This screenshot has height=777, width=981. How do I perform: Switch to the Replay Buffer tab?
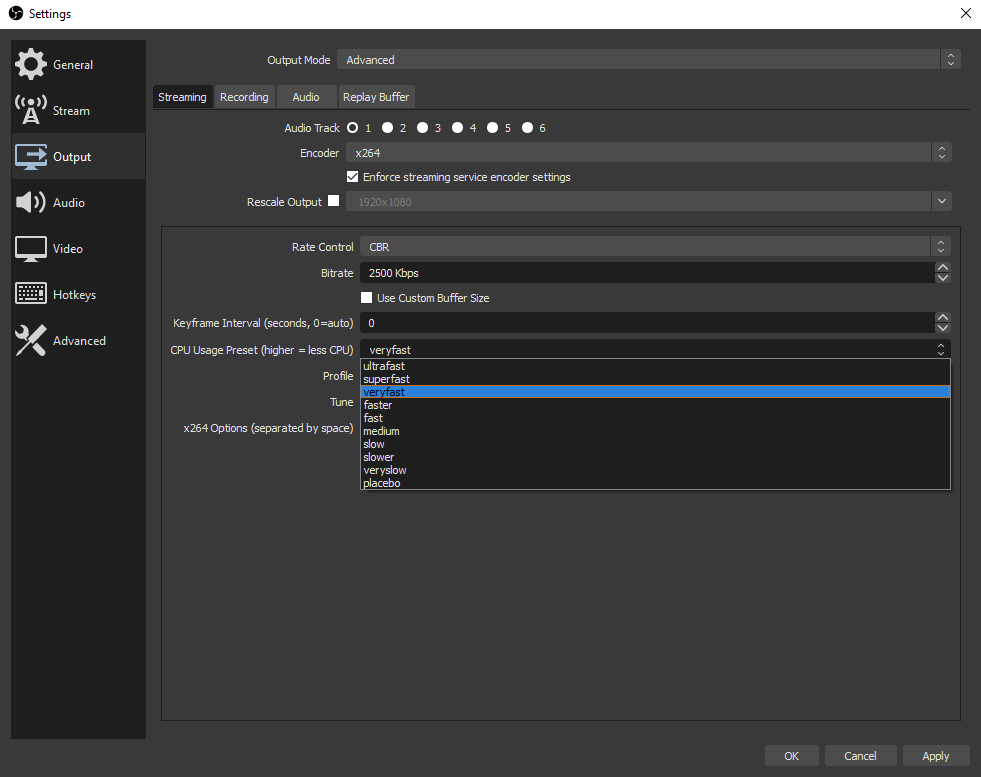(376, 97)
